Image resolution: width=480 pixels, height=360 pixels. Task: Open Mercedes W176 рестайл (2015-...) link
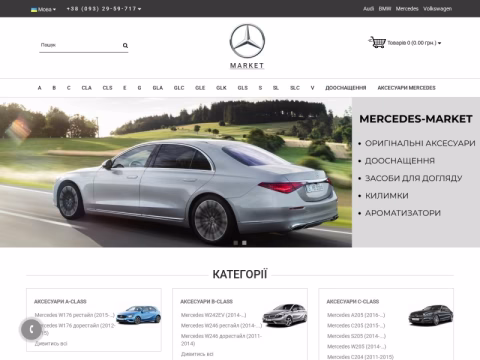(75, 315)
